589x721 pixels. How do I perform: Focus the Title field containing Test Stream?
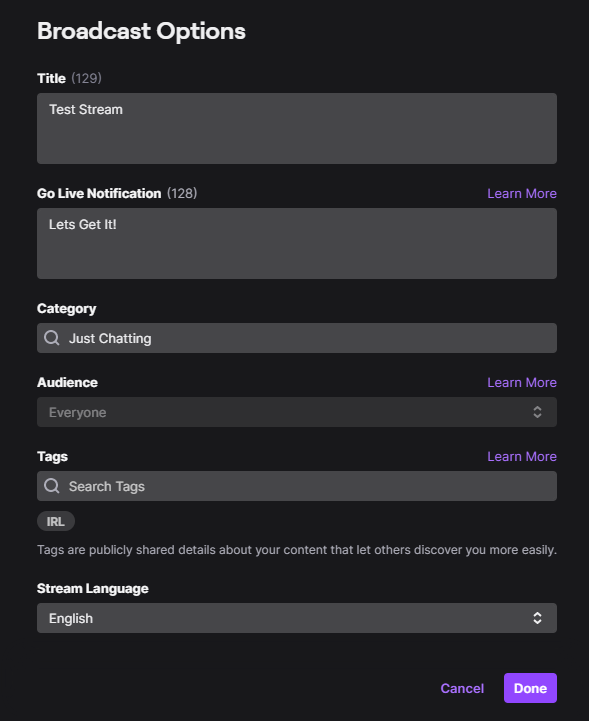tap(297, 128)
